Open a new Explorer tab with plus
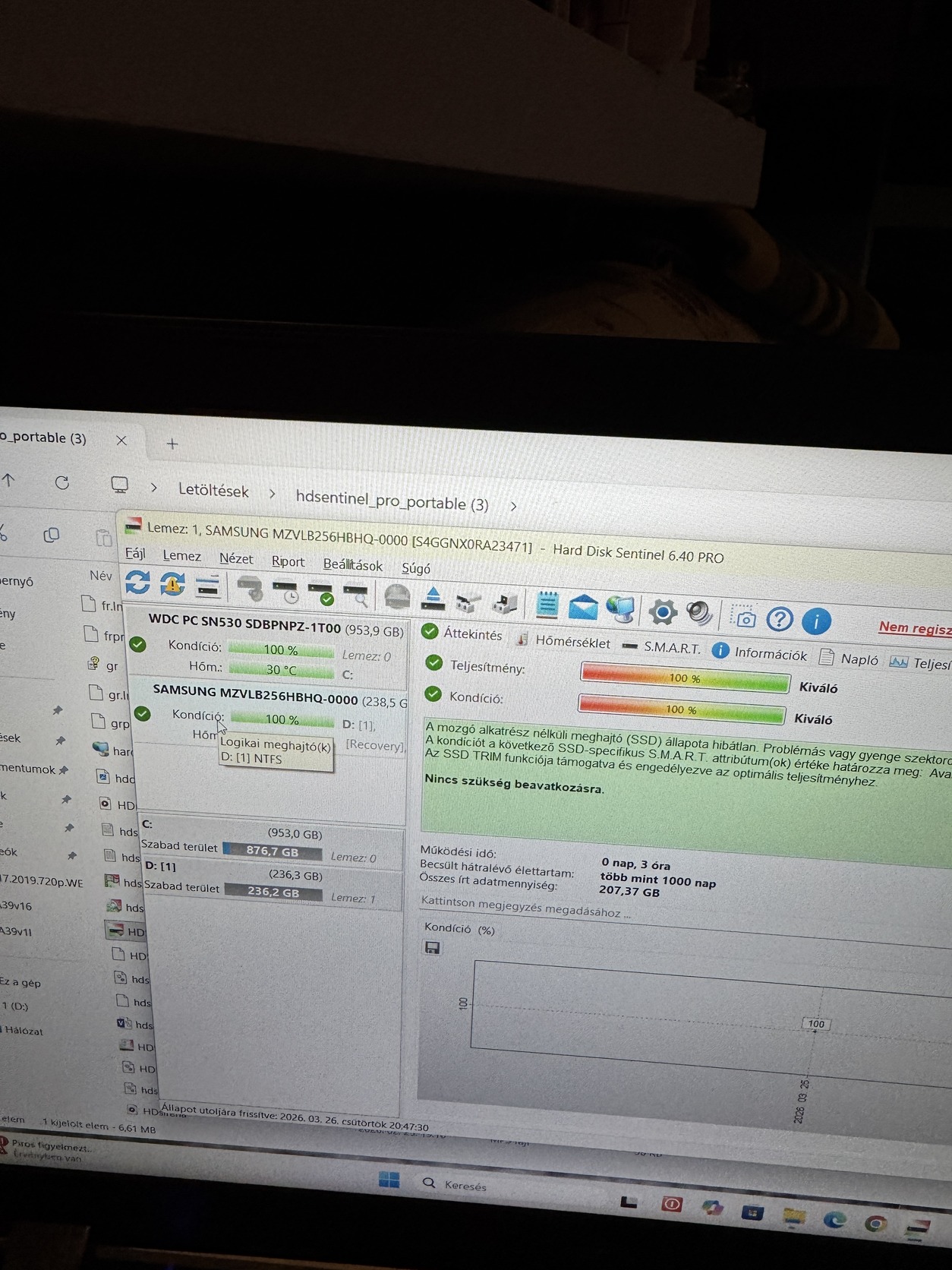Screen dimensions: 952x1270 coord(172,444)
